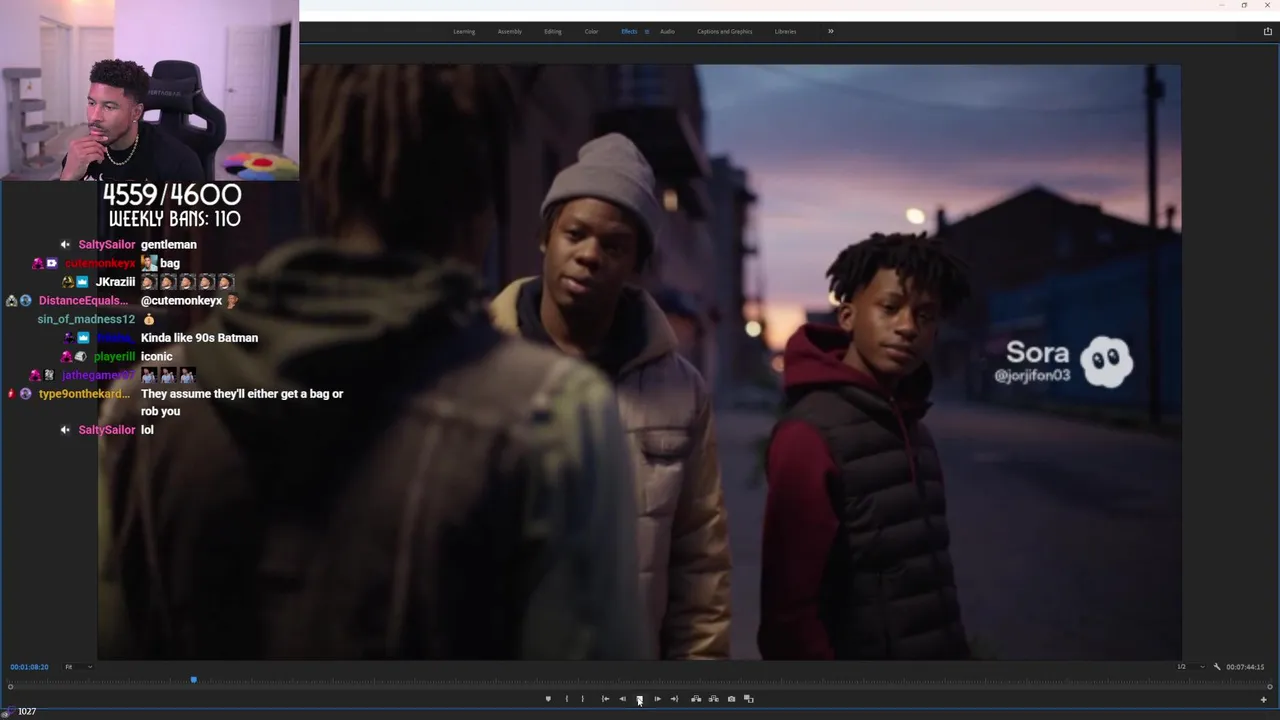Click the Mark Out button

click(583, 699)
